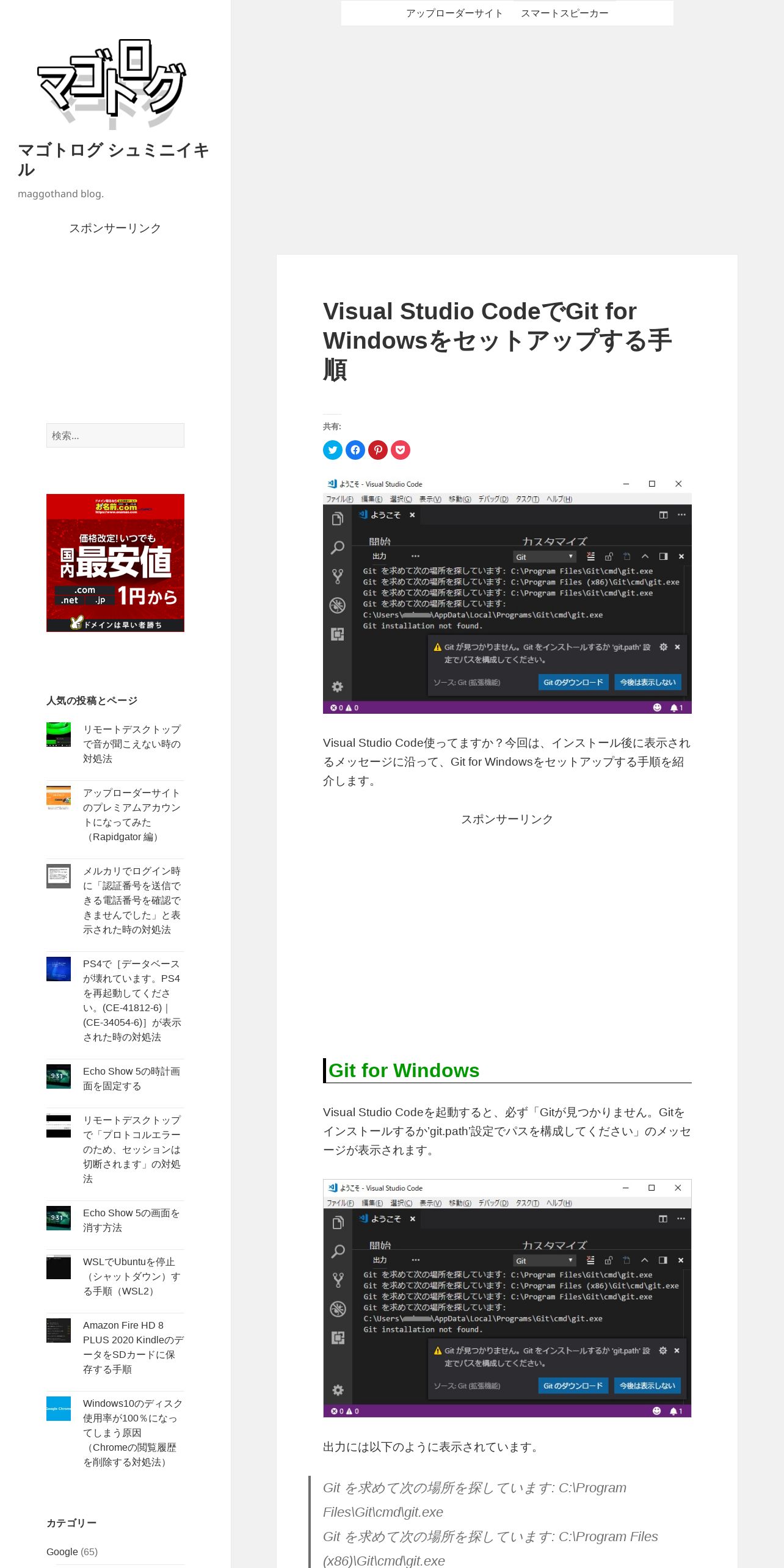
Task: Click thumbnail of Echo Show 5 clock post
Action: tap(59, 1076)
